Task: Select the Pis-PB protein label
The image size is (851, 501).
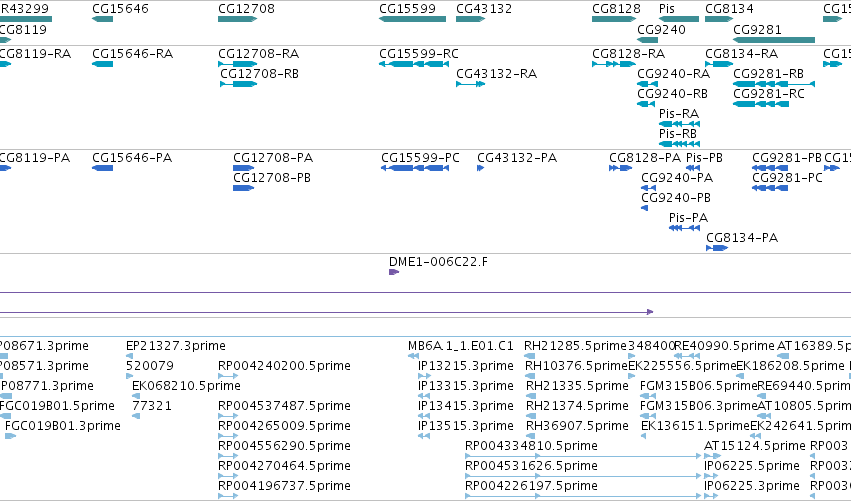Action: [704, 157]
